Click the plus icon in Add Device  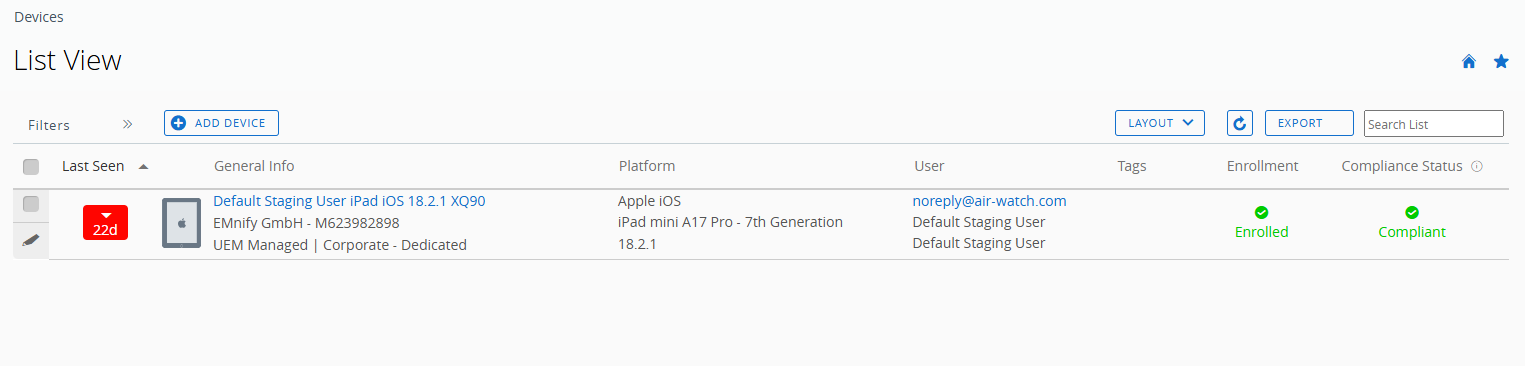179,123
